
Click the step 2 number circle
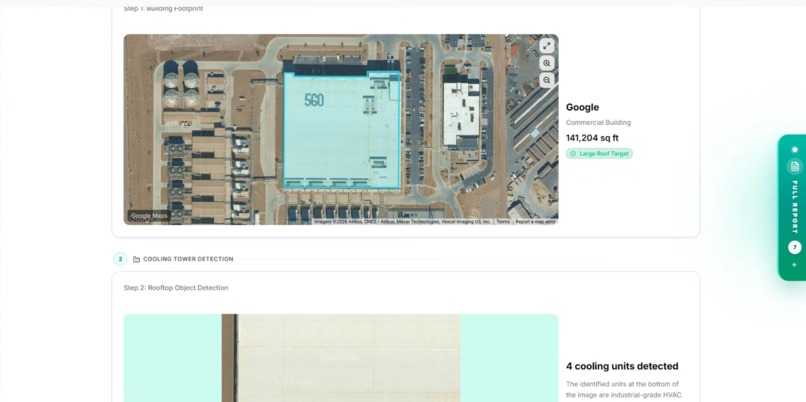pos(120,259)
